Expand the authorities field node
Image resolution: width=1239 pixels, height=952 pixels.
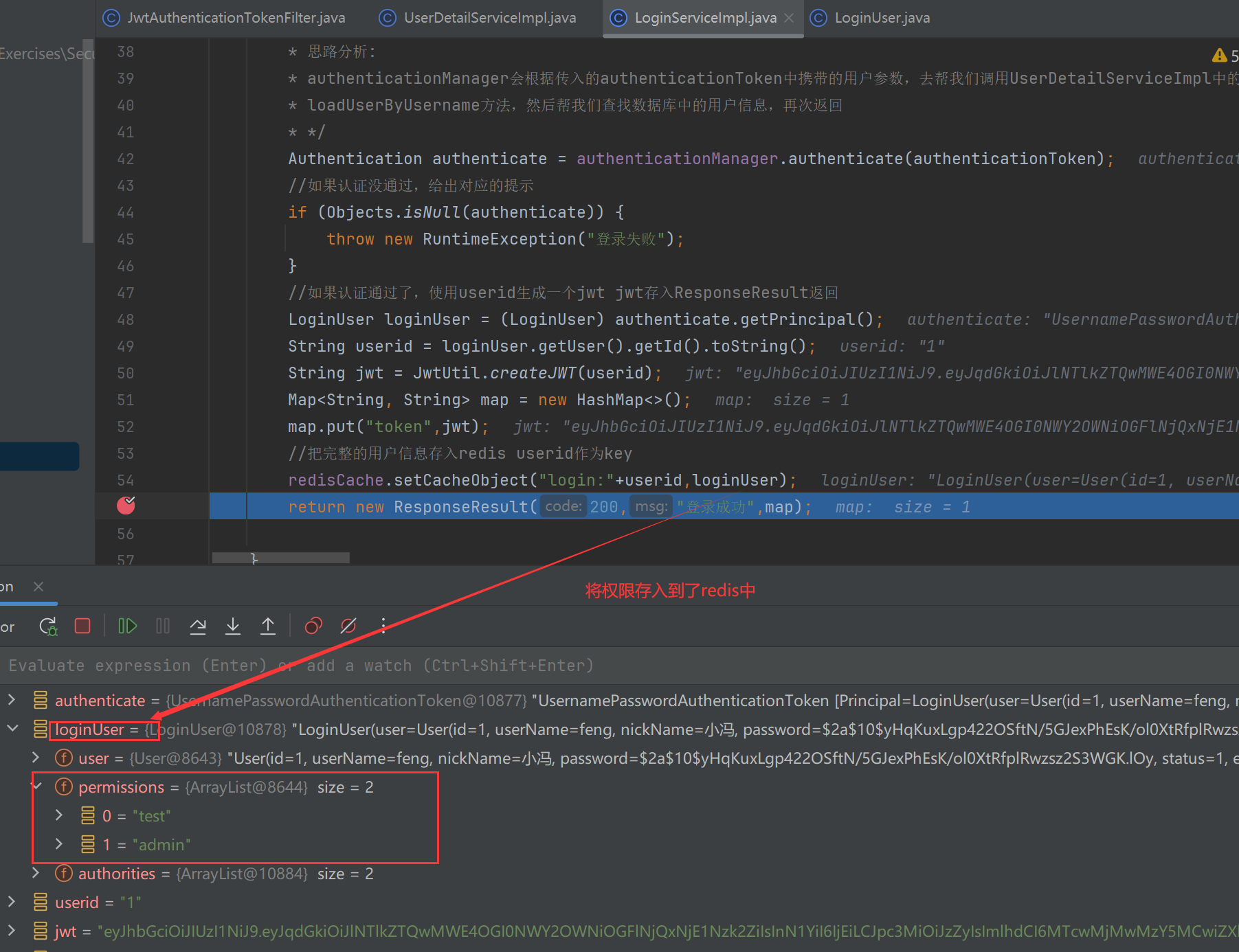coord(36,873)
